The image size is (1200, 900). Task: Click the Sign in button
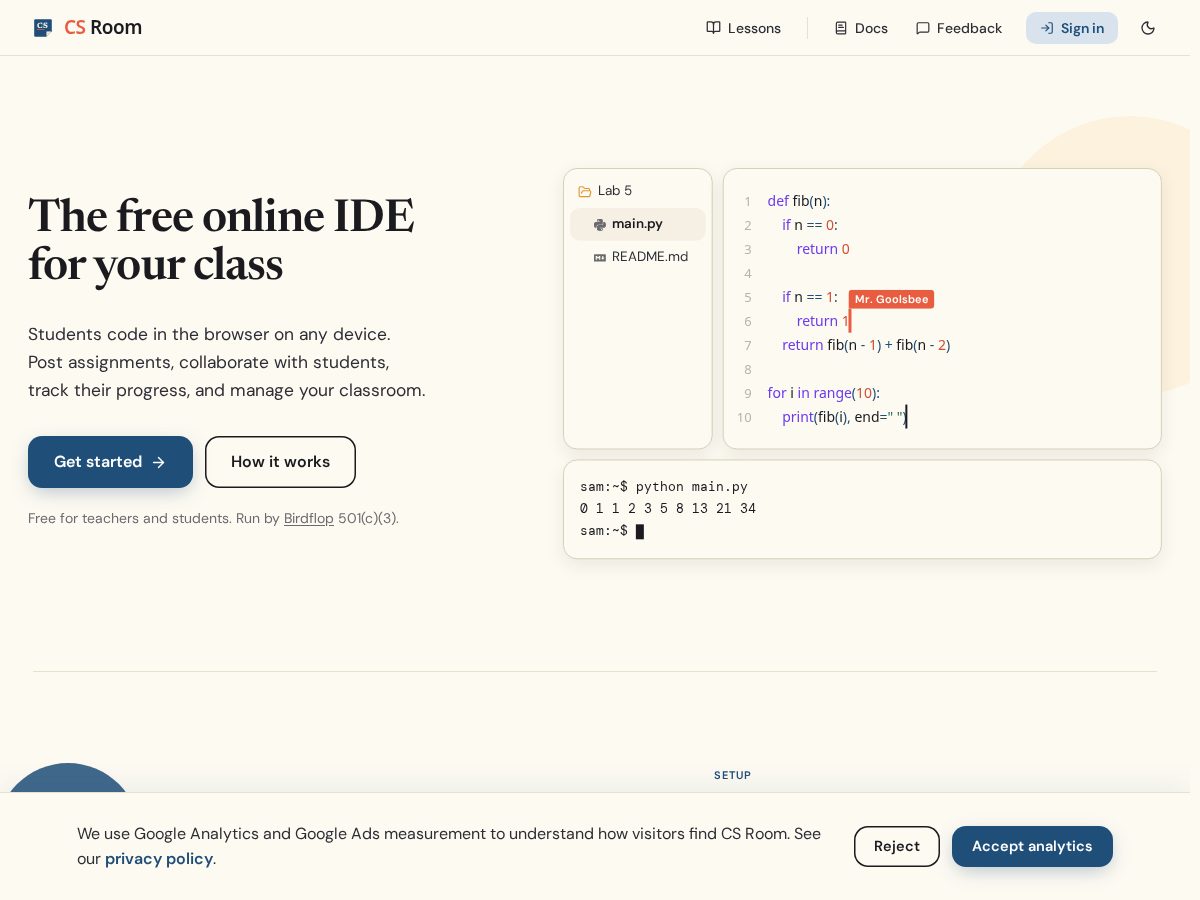pos(1072,28)
